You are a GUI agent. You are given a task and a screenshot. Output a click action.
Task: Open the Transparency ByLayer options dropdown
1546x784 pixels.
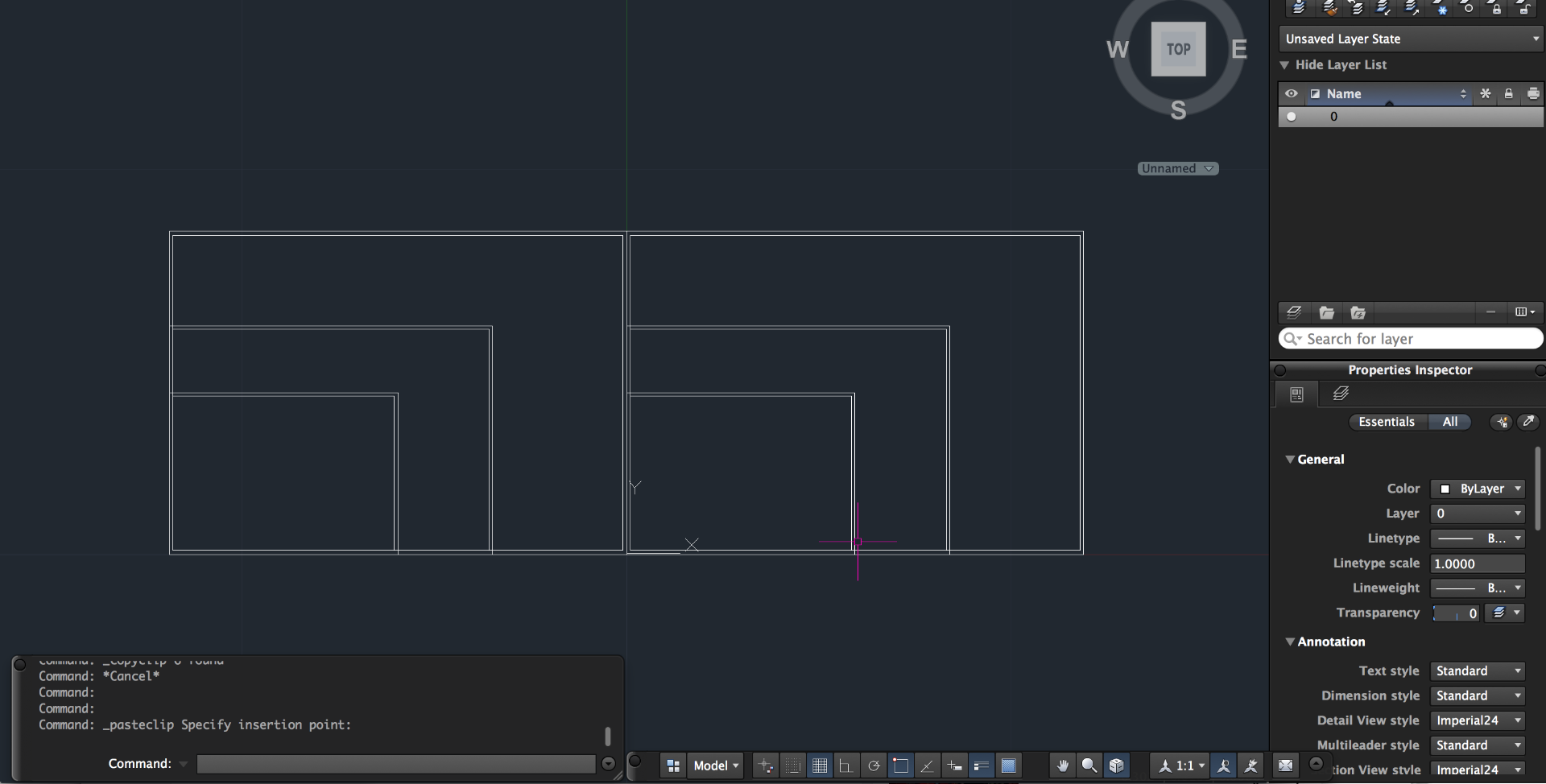[1505, 613]
